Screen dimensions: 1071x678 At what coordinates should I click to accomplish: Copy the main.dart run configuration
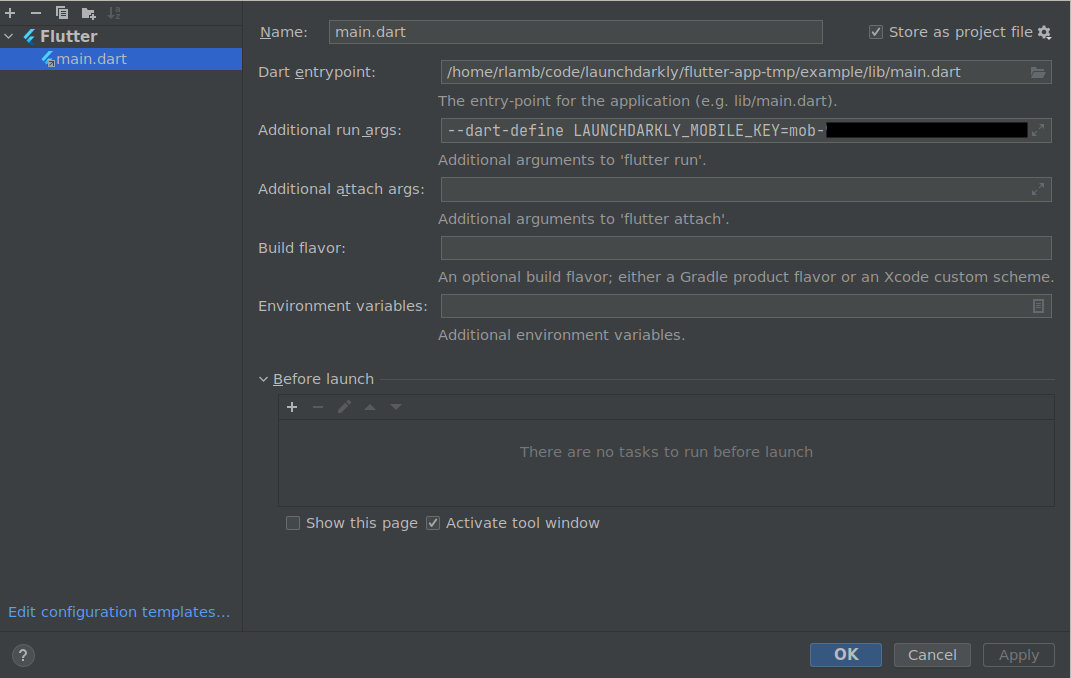(62, 12)
